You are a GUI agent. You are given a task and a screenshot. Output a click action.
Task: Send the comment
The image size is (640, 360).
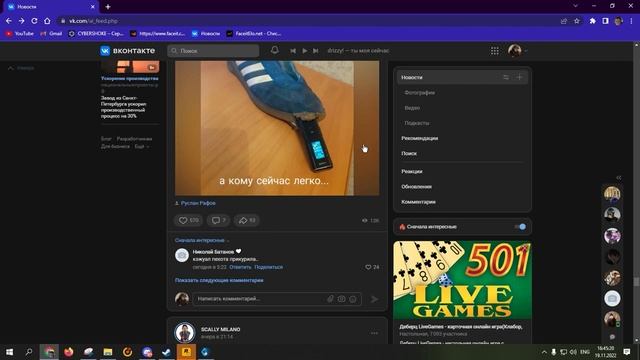(374, 299)
